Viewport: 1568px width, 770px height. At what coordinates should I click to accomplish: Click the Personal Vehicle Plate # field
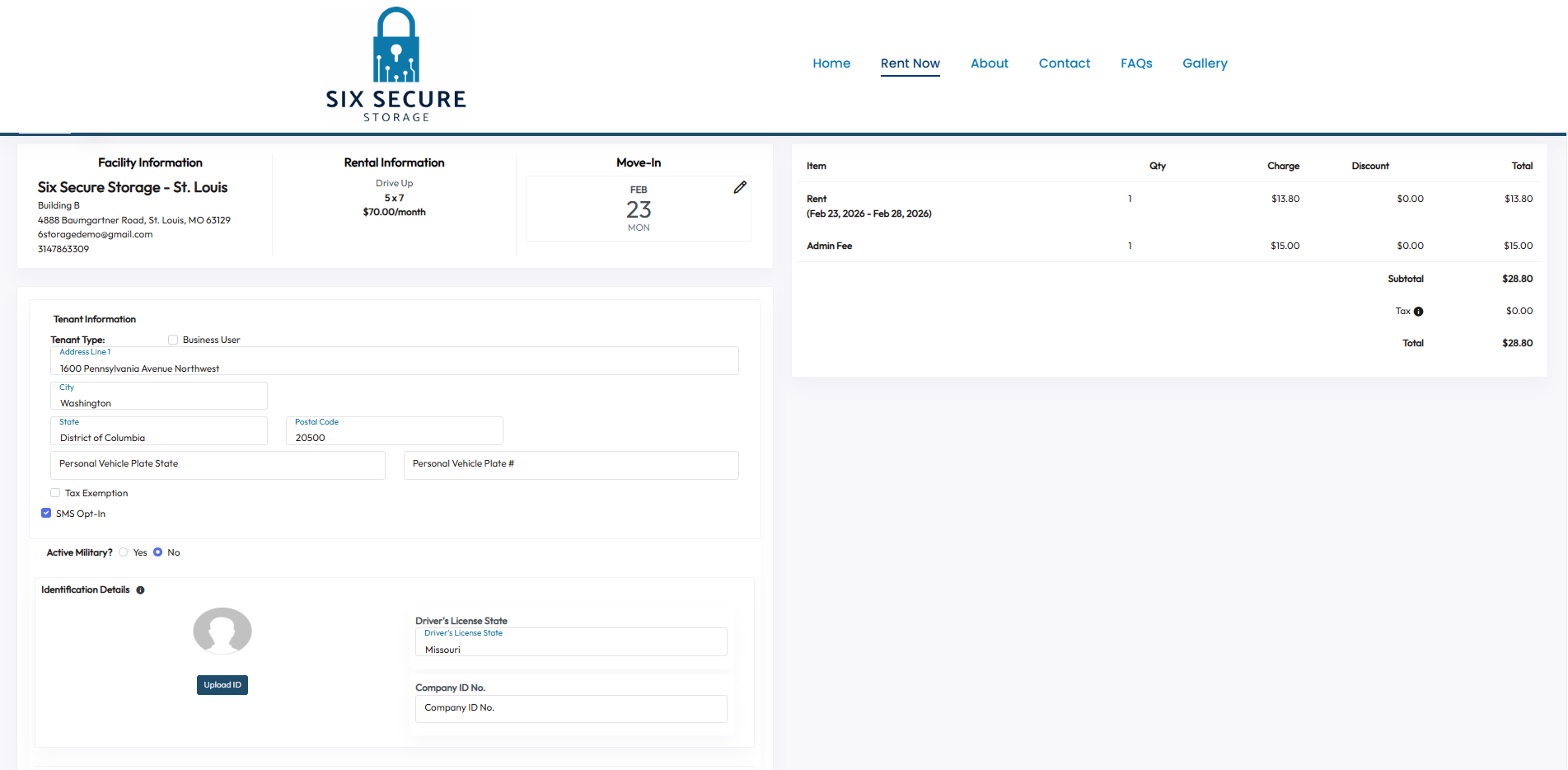(x=571, y=465)
